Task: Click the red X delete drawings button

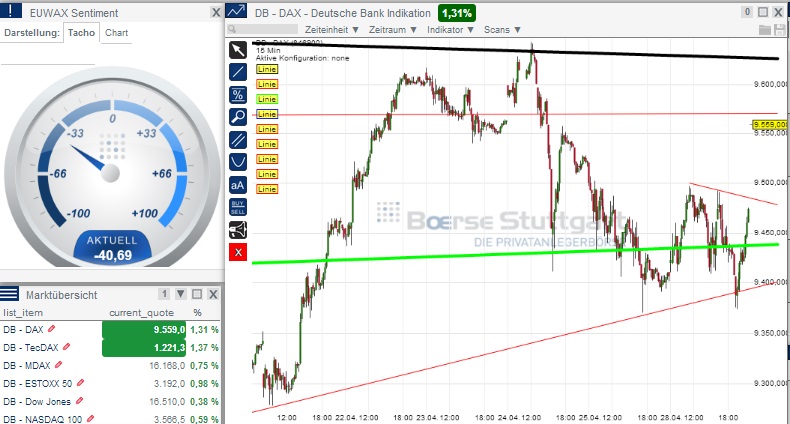Action: coord(238,252)
